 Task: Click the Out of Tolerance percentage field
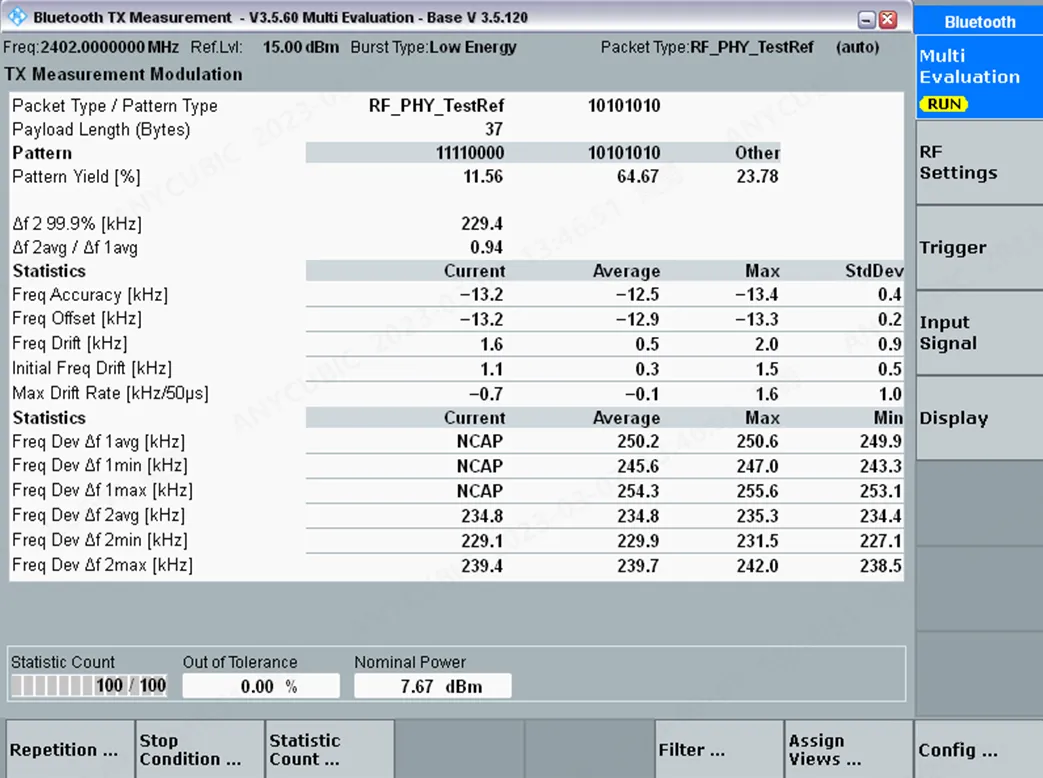pyautogui.click(x=260, y=685)
